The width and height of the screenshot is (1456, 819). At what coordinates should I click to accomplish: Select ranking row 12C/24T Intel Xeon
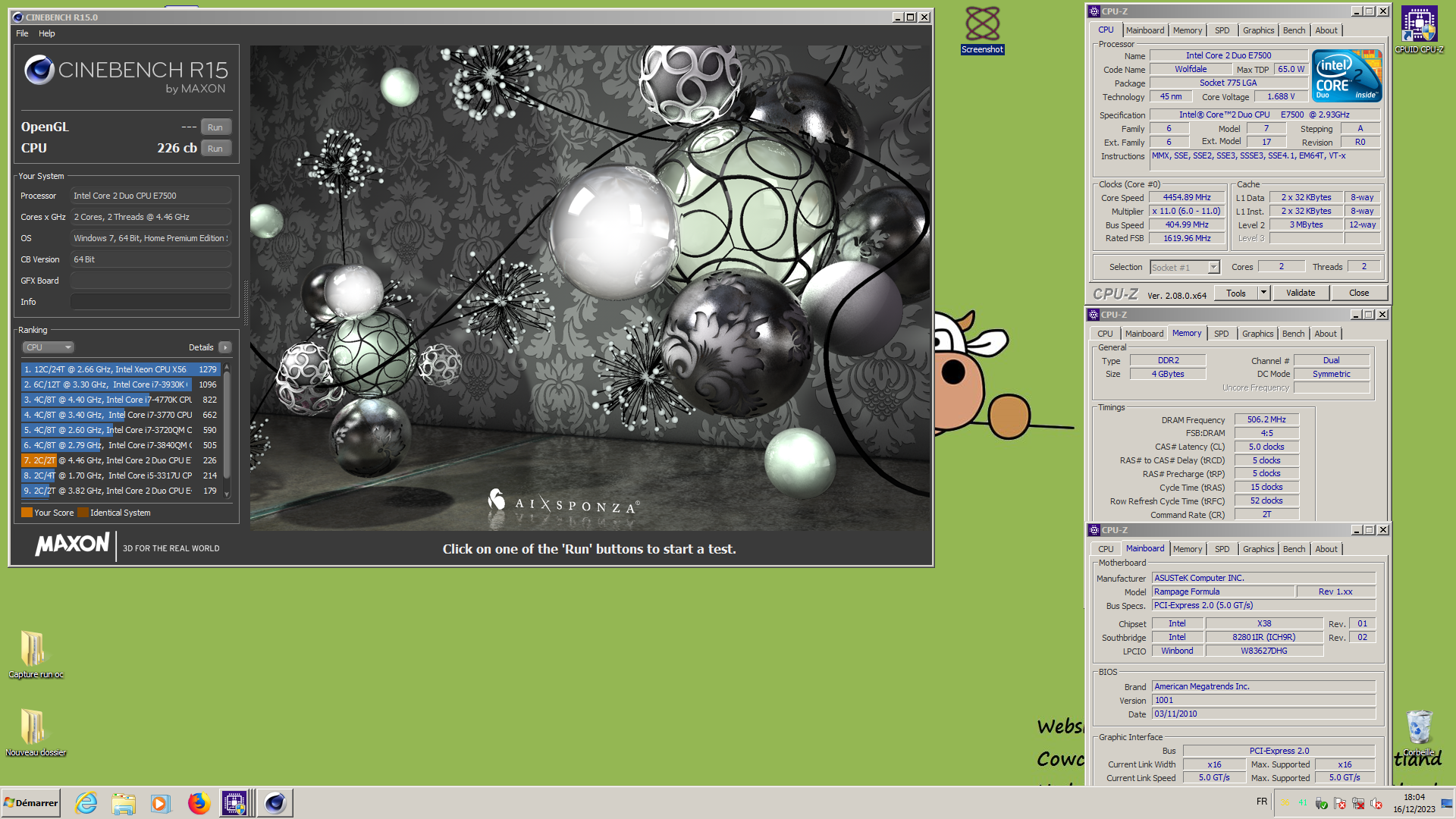[121, 369]
